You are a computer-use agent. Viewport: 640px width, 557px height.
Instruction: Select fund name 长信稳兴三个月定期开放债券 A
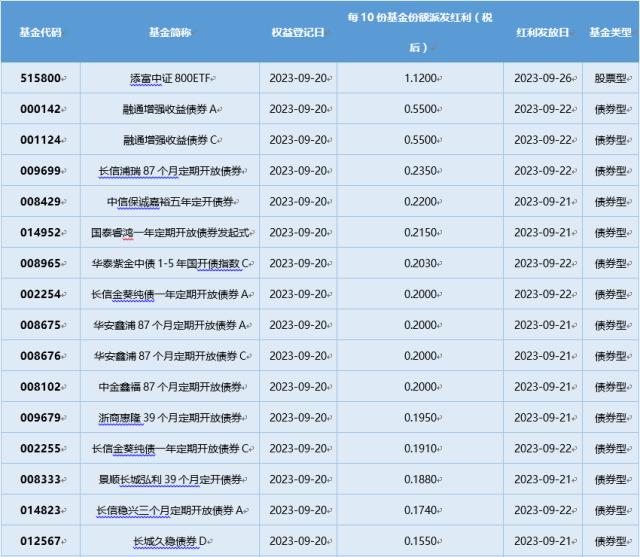[x=170, y=510]
